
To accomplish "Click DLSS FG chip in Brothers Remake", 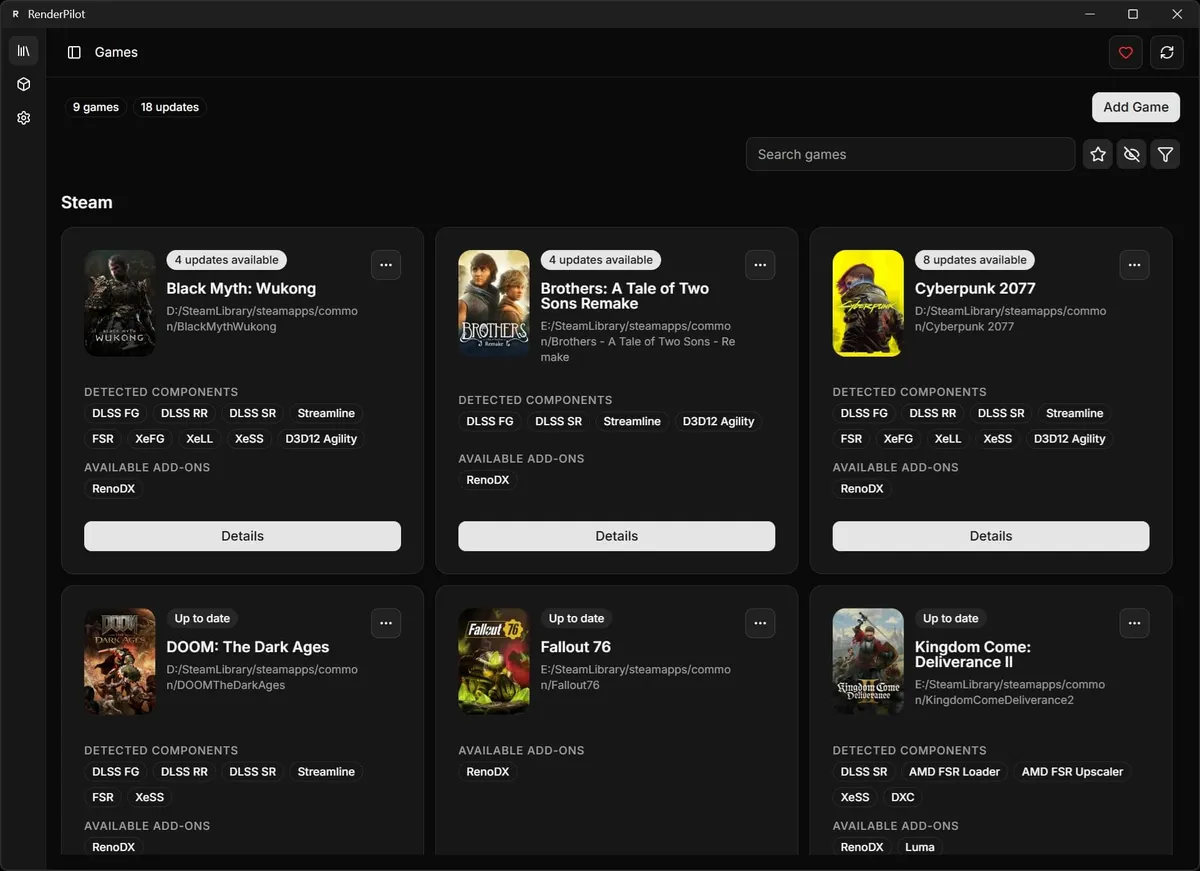I will pyautogui.click(x=490, y=422).
